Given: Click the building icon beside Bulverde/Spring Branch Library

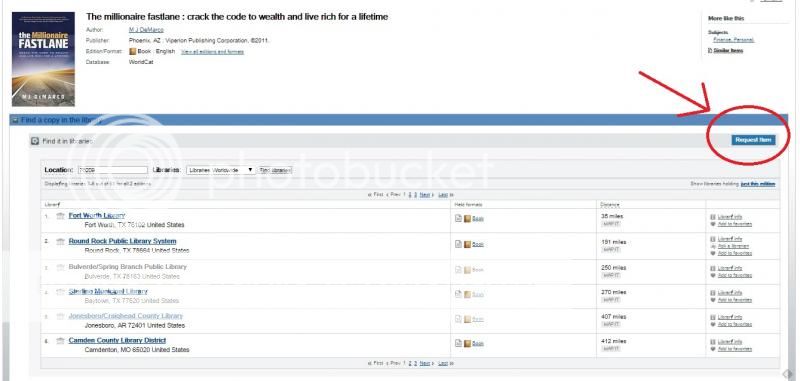Looking at the screenshot, I should coord(60,267).
